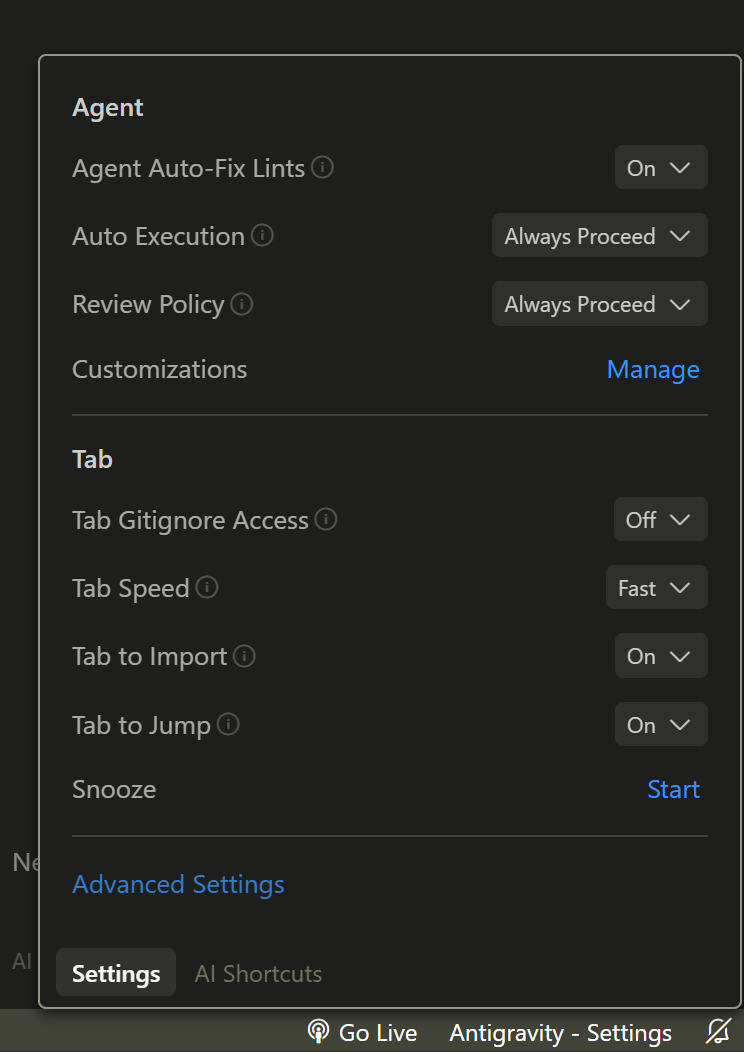744x1052 pixels.
Task: Toggle the Tab to Import On dropdown
Action: point(661,657)
